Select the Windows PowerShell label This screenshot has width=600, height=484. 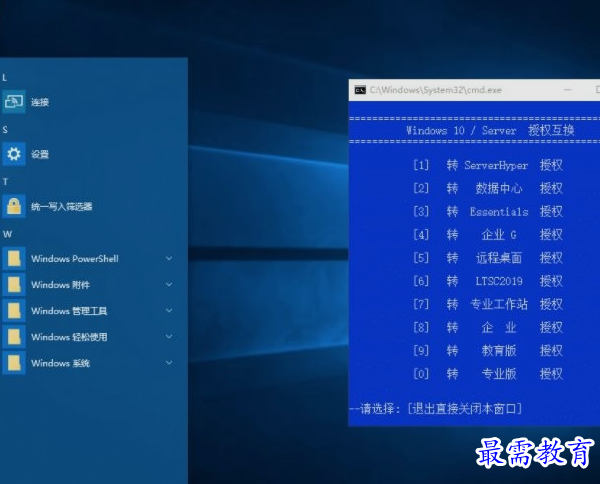(x=75, y=259)
